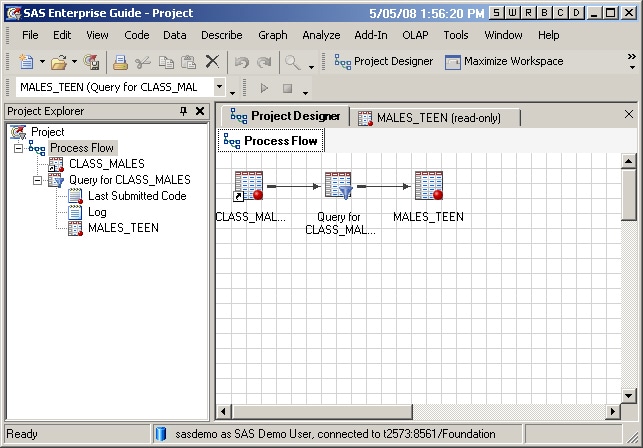Image resolution: width=643 pixels, height=448 pixels.
Task: Close the Project Explorer panel
Action: click(x=200, y=111)
